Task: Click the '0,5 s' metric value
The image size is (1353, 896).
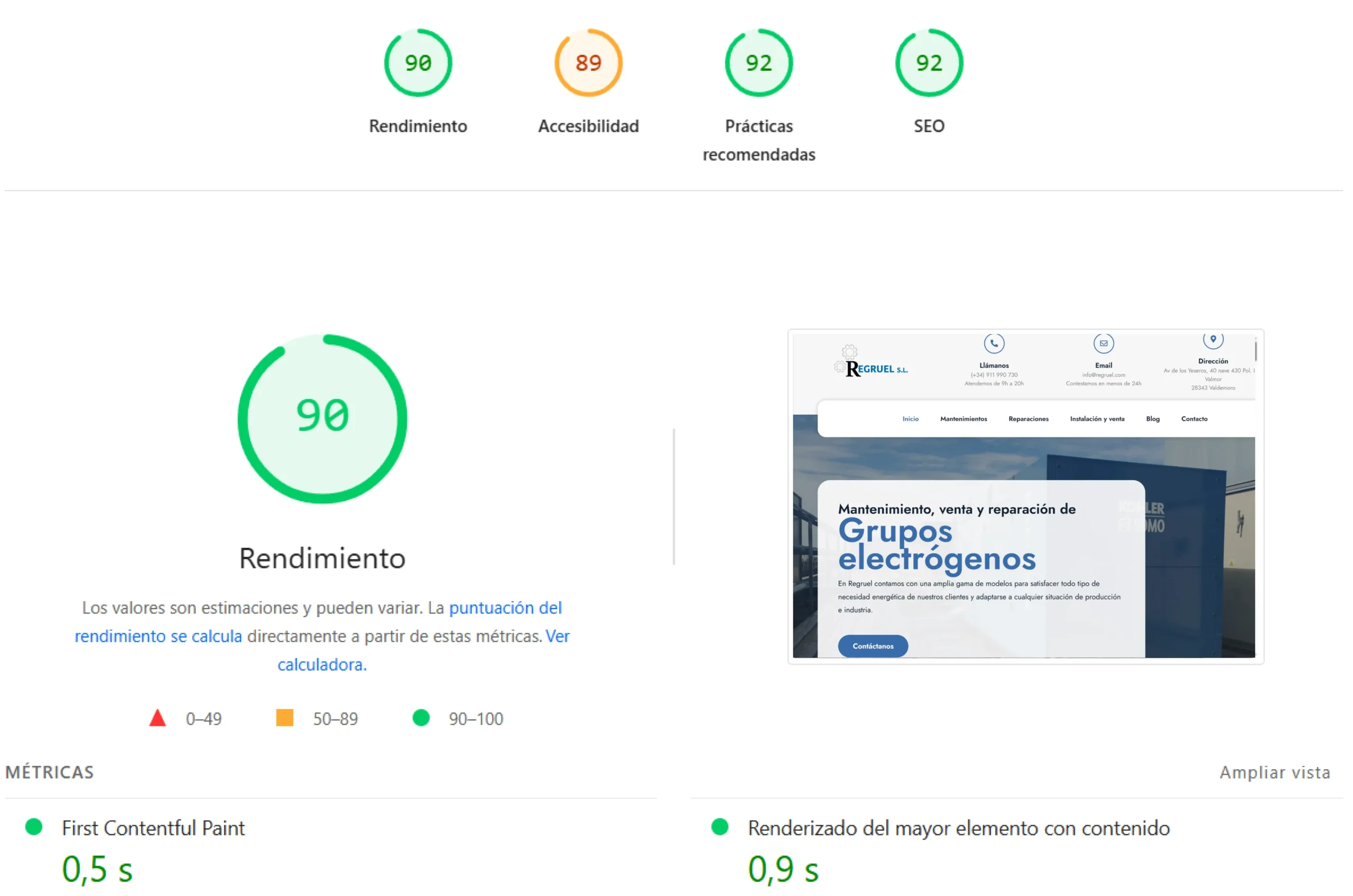Action: 97,869
